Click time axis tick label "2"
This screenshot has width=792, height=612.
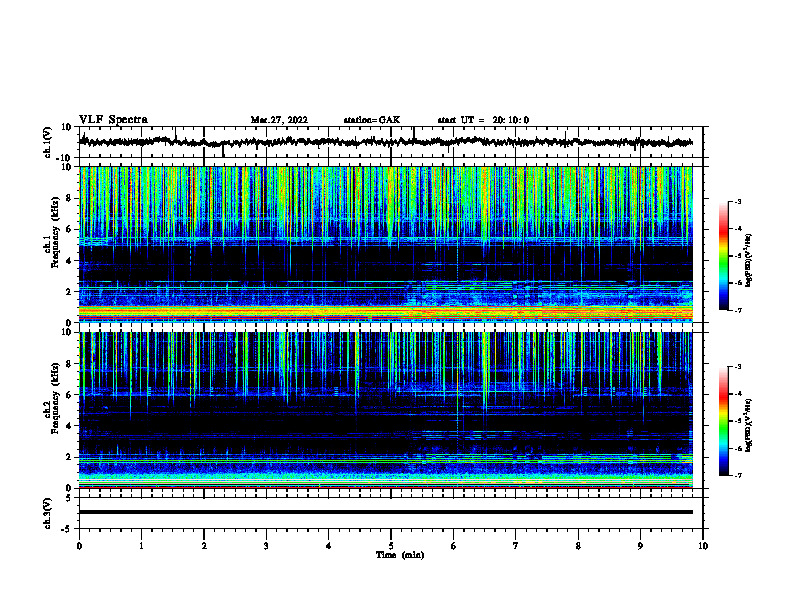[204, 546]
